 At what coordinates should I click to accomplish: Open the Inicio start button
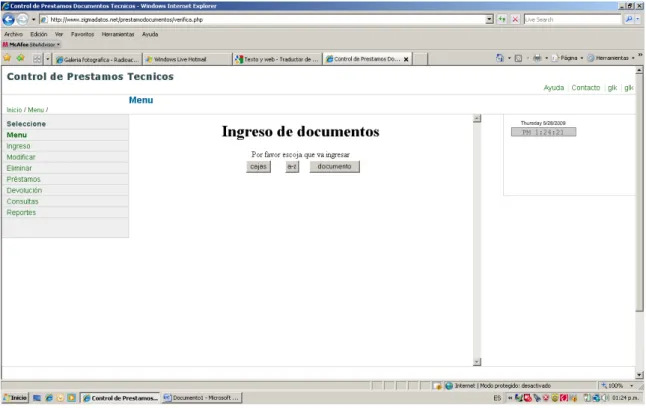(x=15, y=398)
